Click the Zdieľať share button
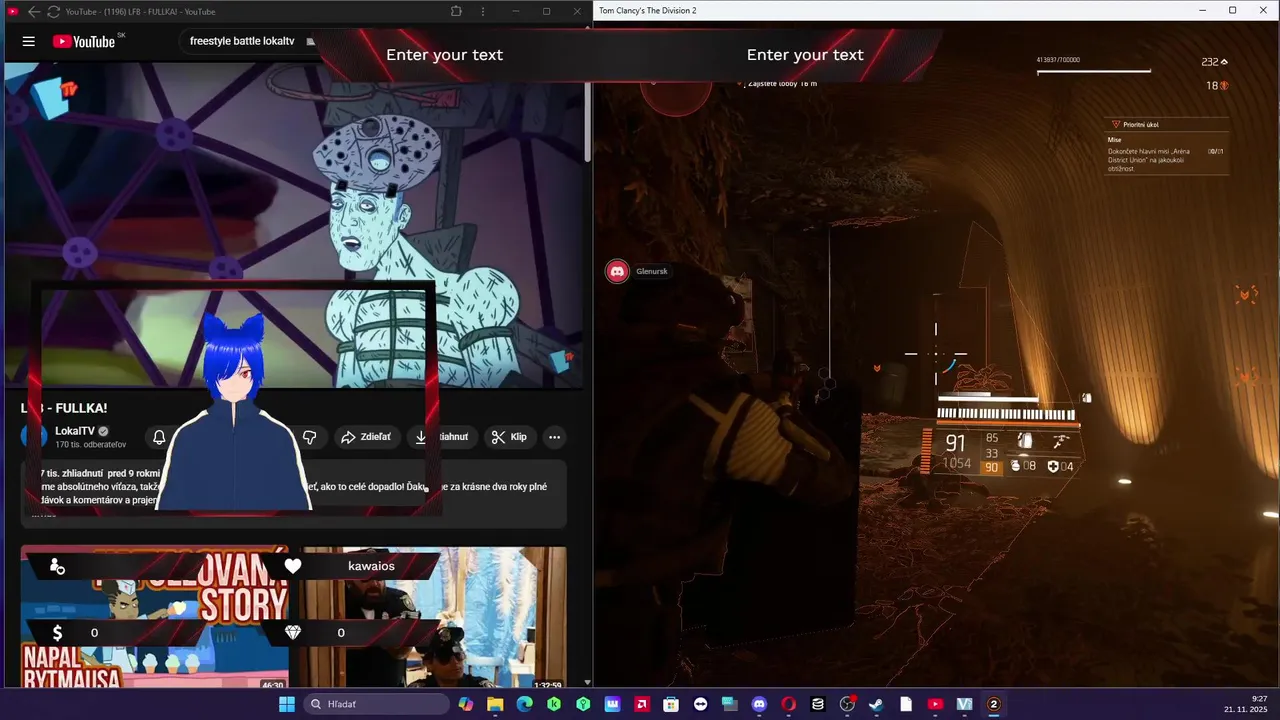The width and height of the screenshot is (1280, 720). tap(366, 437)
